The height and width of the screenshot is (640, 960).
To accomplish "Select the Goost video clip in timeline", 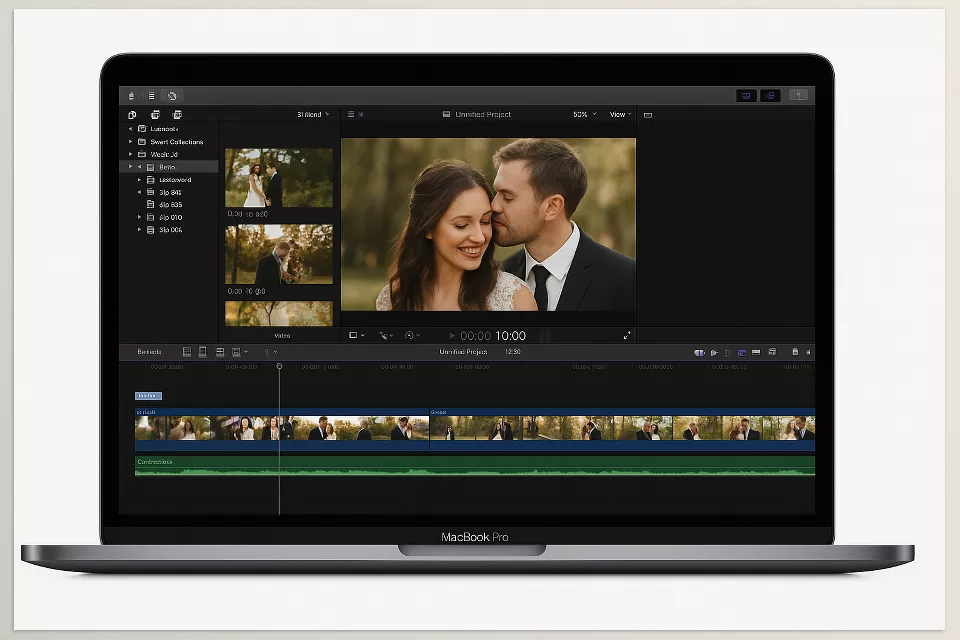I will click(x=623, y=429).
